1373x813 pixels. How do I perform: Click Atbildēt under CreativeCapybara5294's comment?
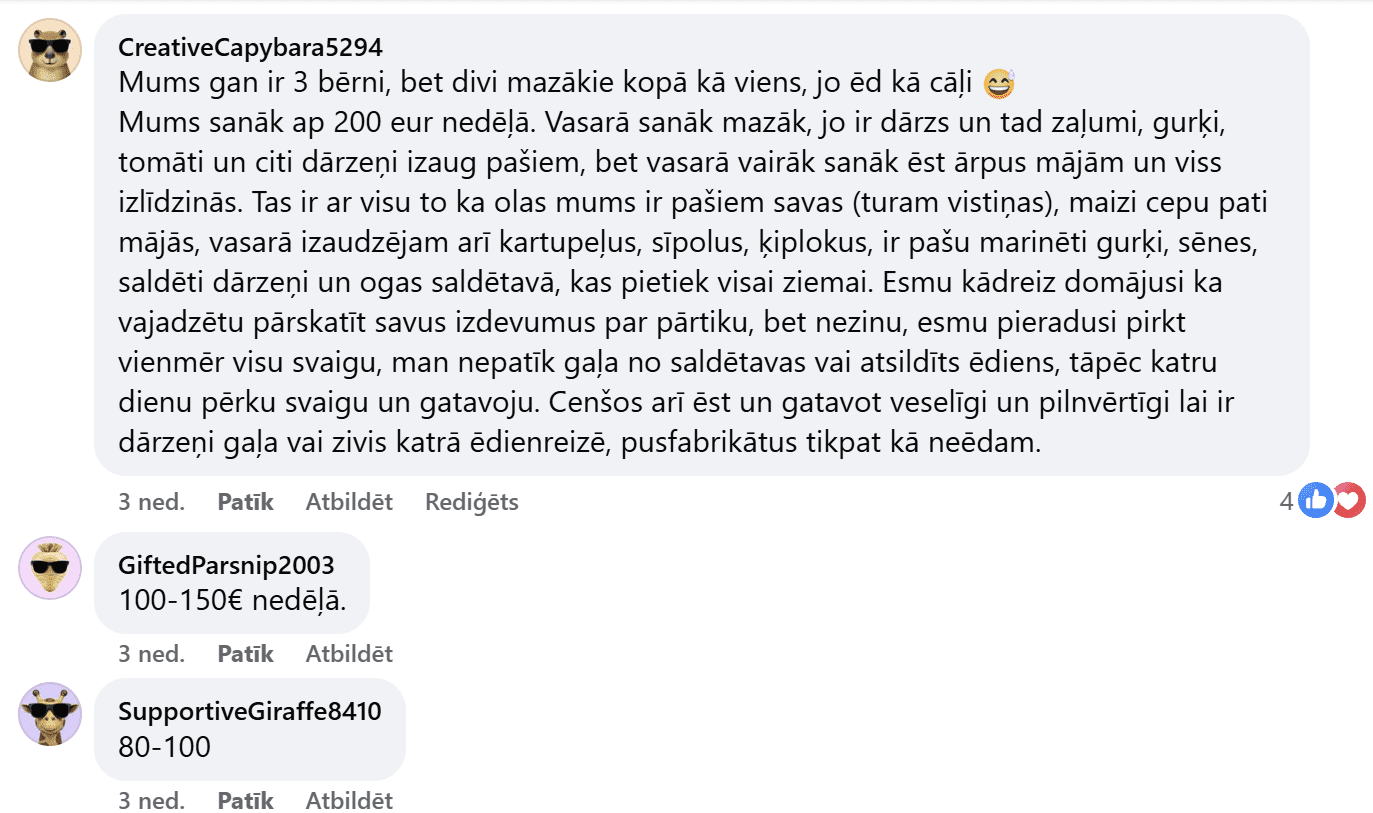pyautogui.click(x=349, y=502)
